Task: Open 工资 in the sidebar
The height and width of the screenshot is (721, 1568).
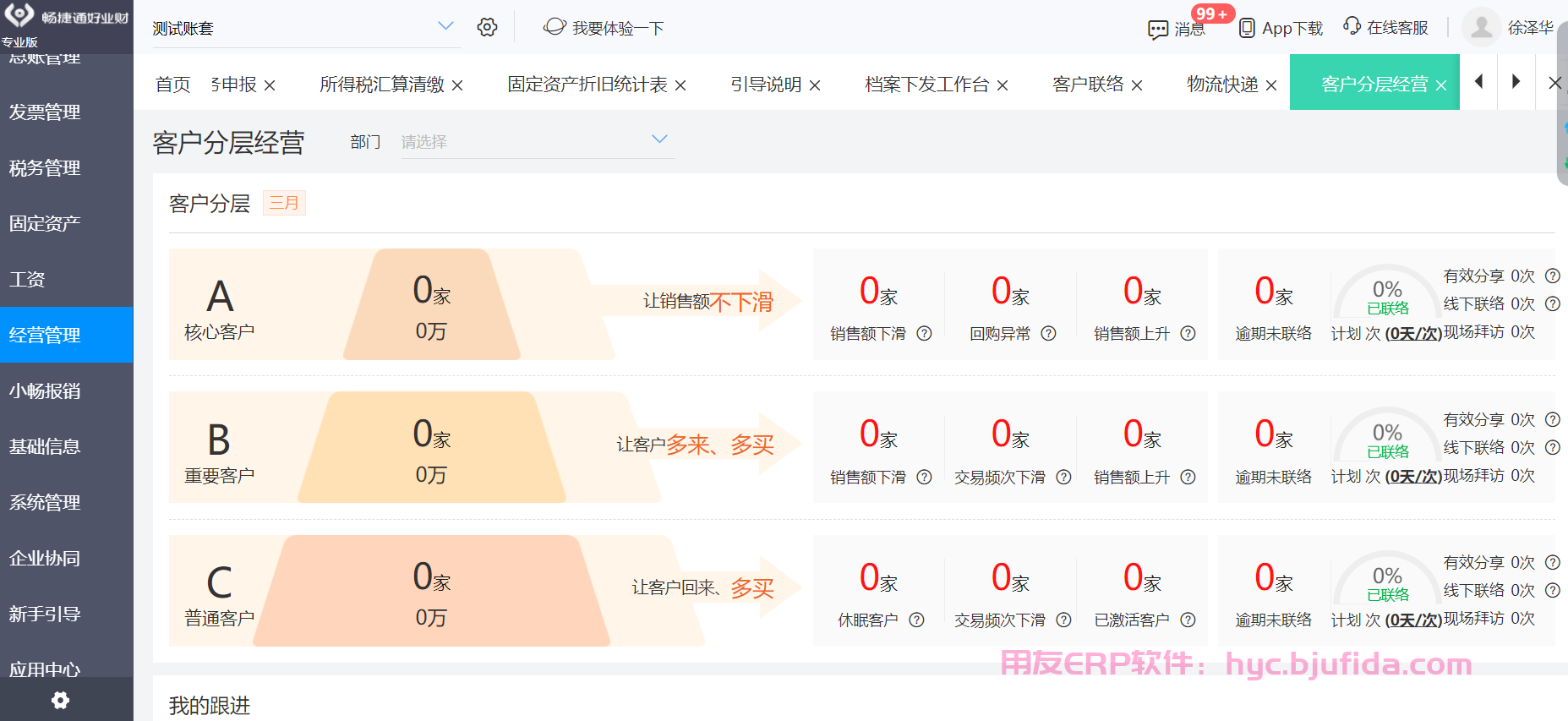Action: [67, 279]
